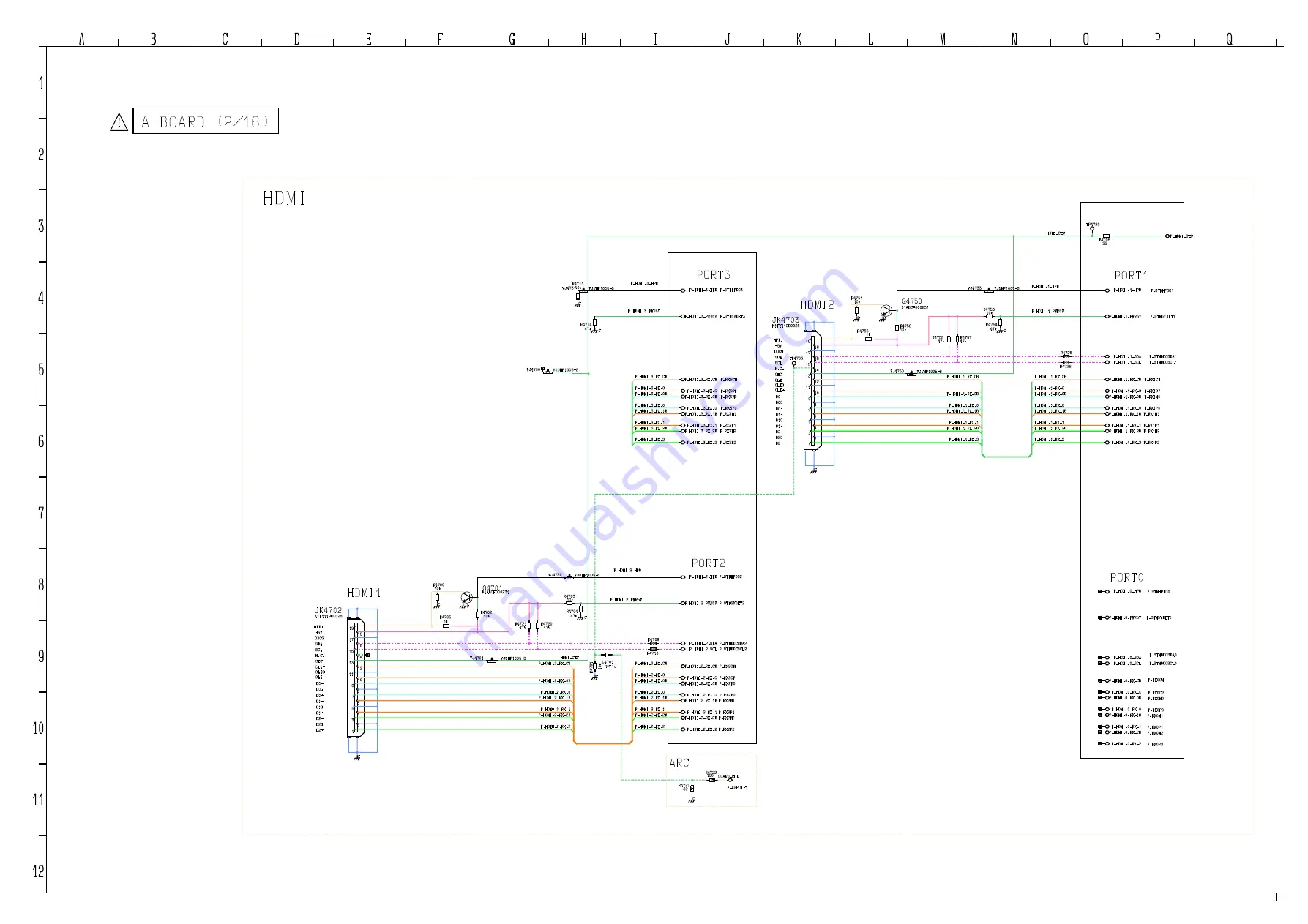
Task: Click the TP4703 test point circle
Action: tap(794, 364)
